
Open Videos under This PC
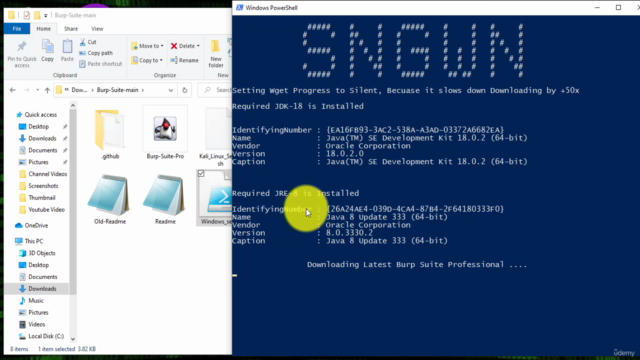[36, 324]
